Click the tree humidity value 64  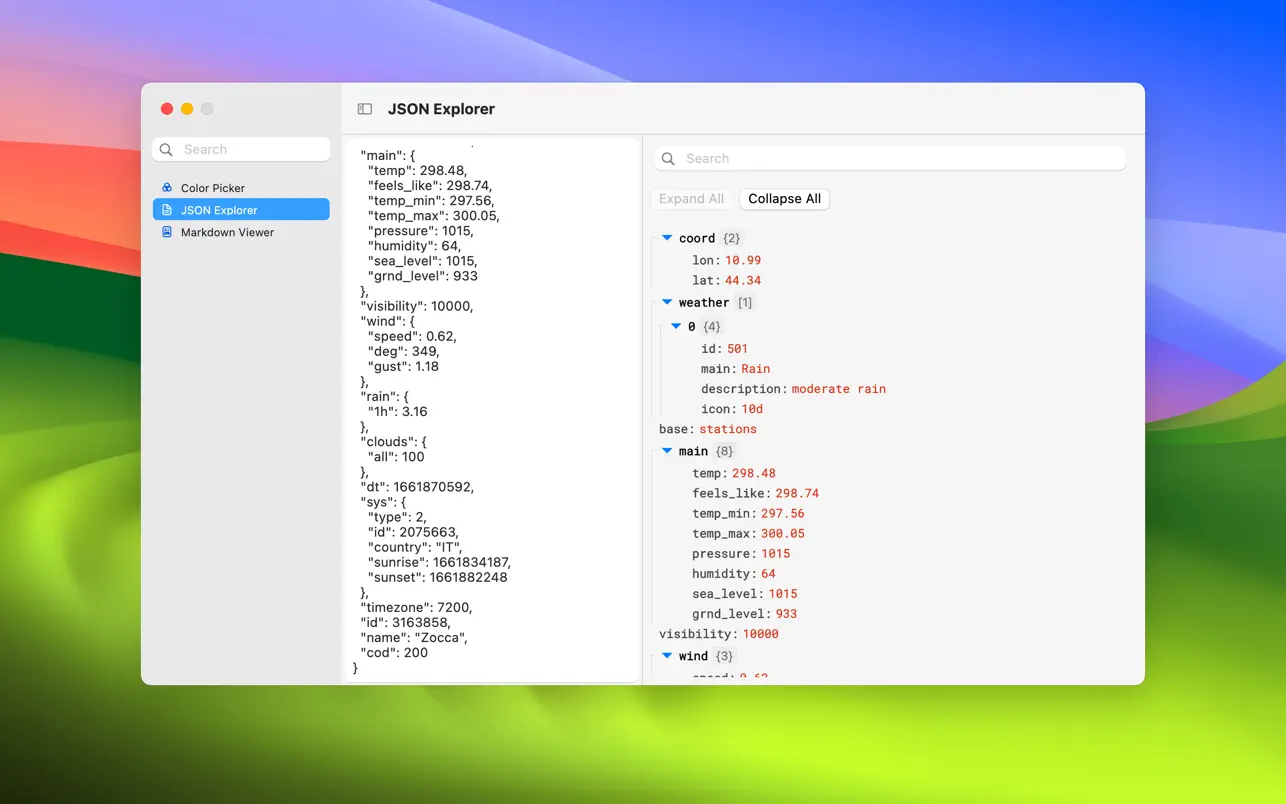click(x=768, y=573)
